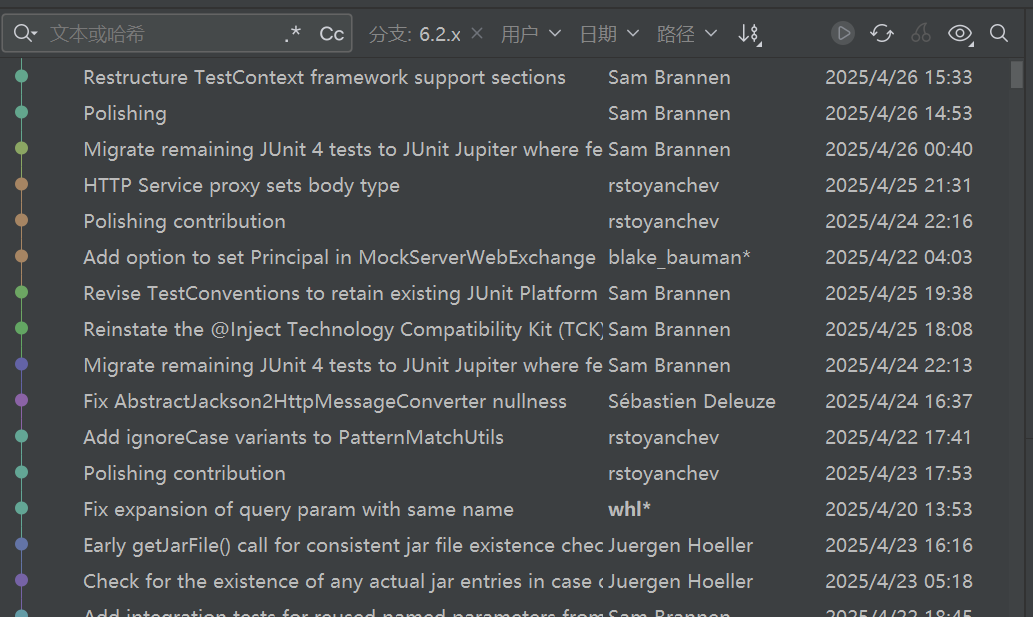Open the user filter dropdown
The width and height of the screenshot is (1033, 617).
[530, 34]
